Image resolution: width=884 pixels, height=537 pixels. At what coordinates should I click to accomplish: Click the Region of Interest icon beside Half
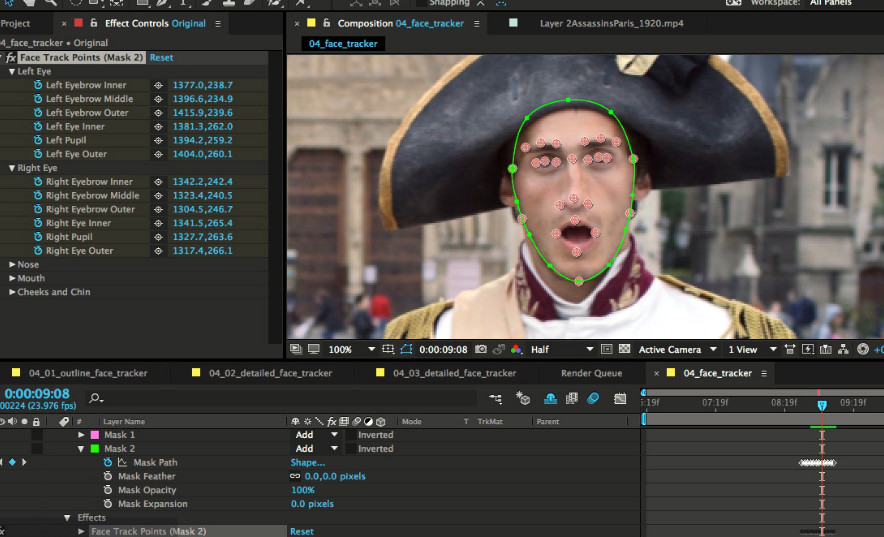coord(606,349)
